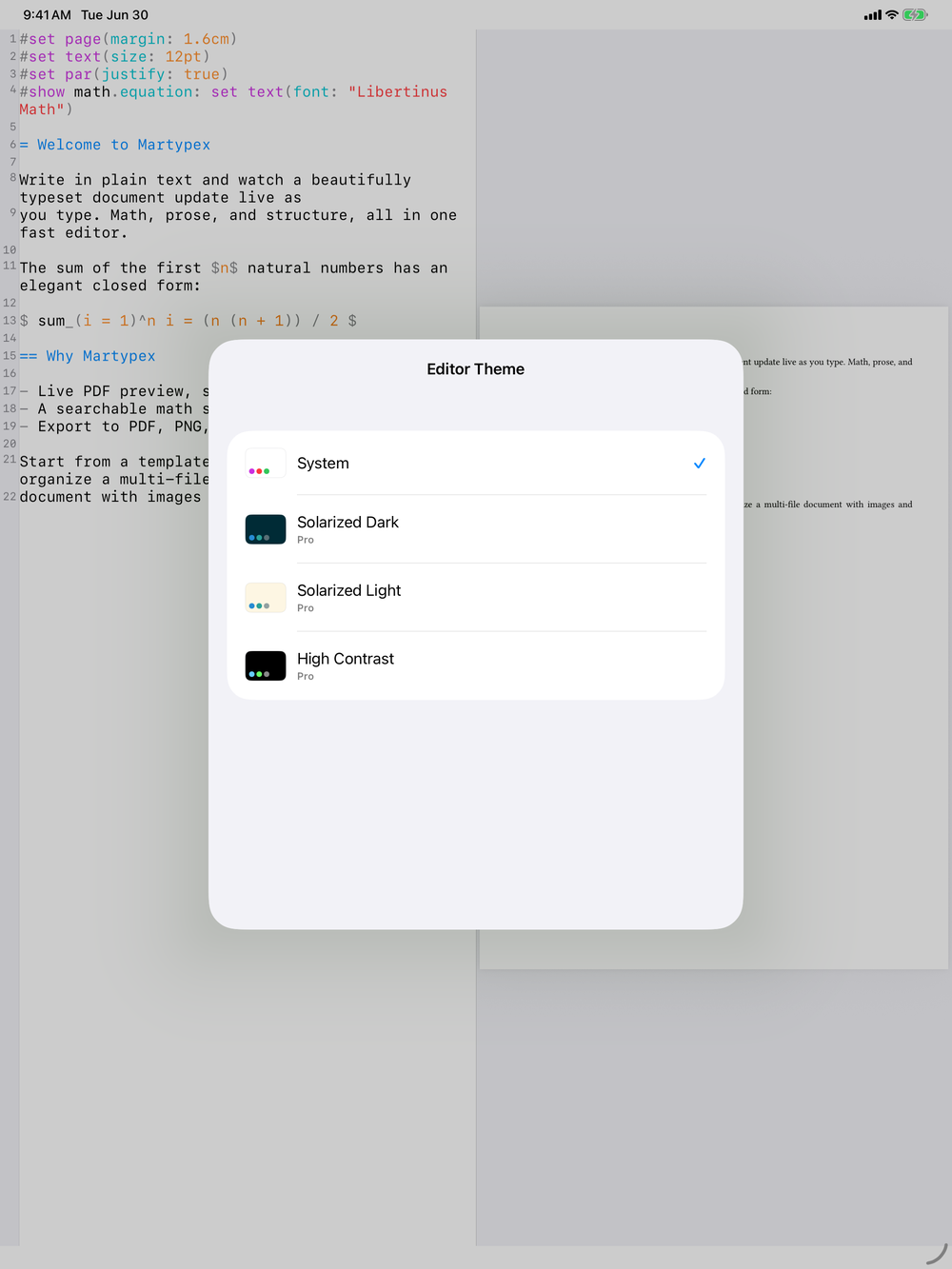Click the battery icon in status bar
952x1269 pixels.
(915, 15)
